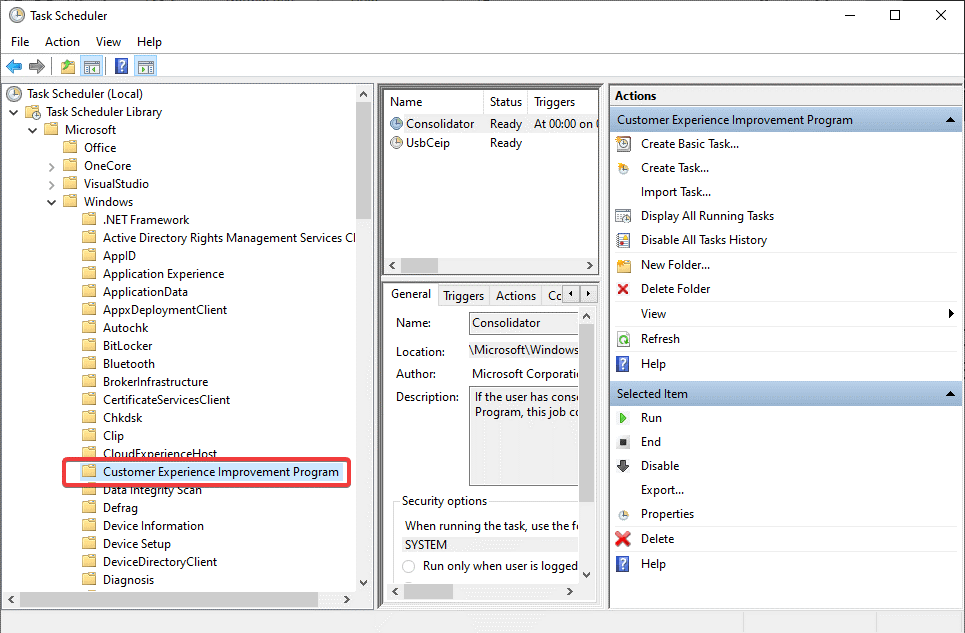The image size is (965, 633).
Task: Select 'Run only when user is logged' option
Action: pyautogui.click(x=409, y=566)
